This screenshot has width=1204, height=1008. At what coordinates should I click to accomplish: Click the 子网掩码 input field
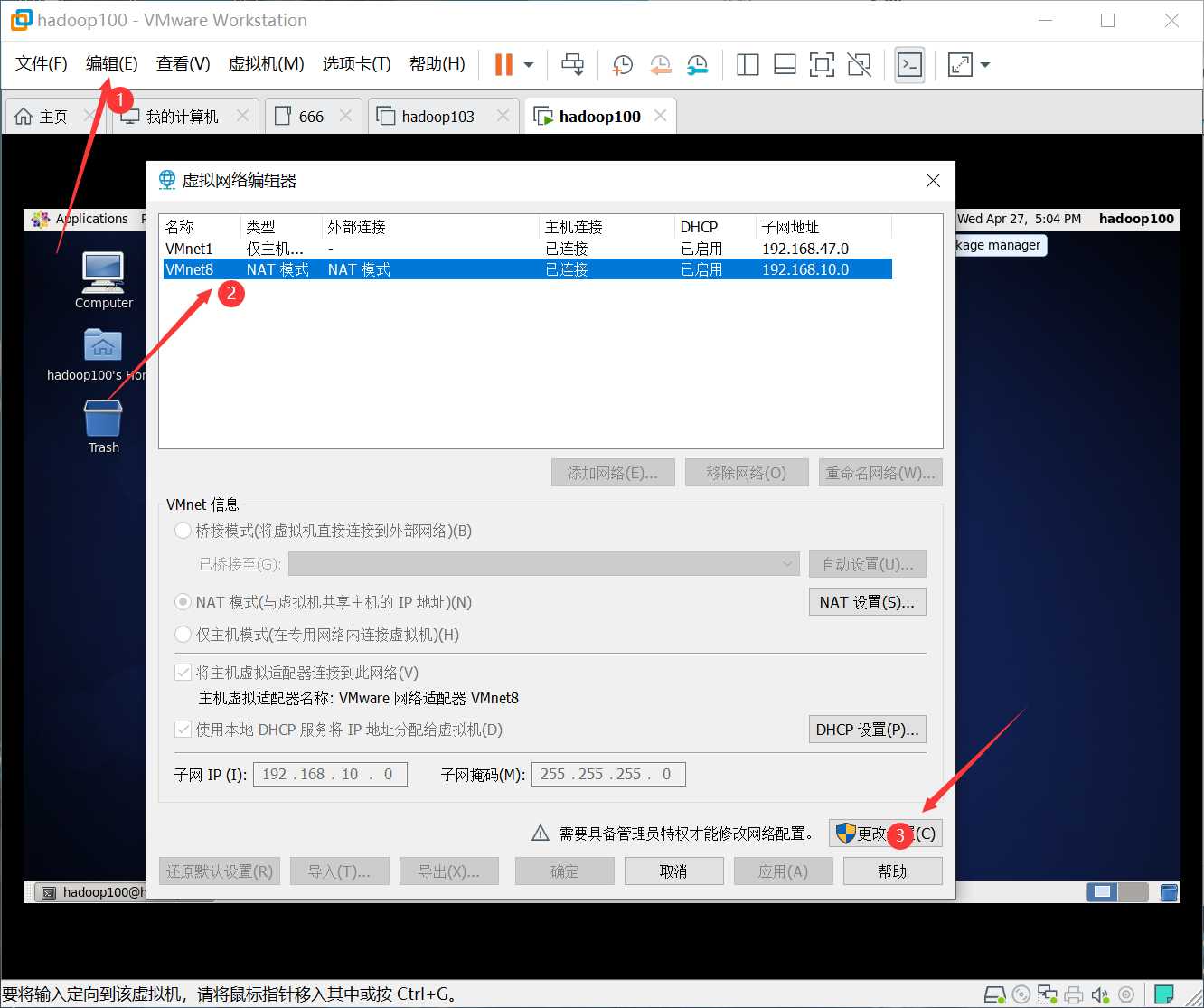click(x=608, y=774)
